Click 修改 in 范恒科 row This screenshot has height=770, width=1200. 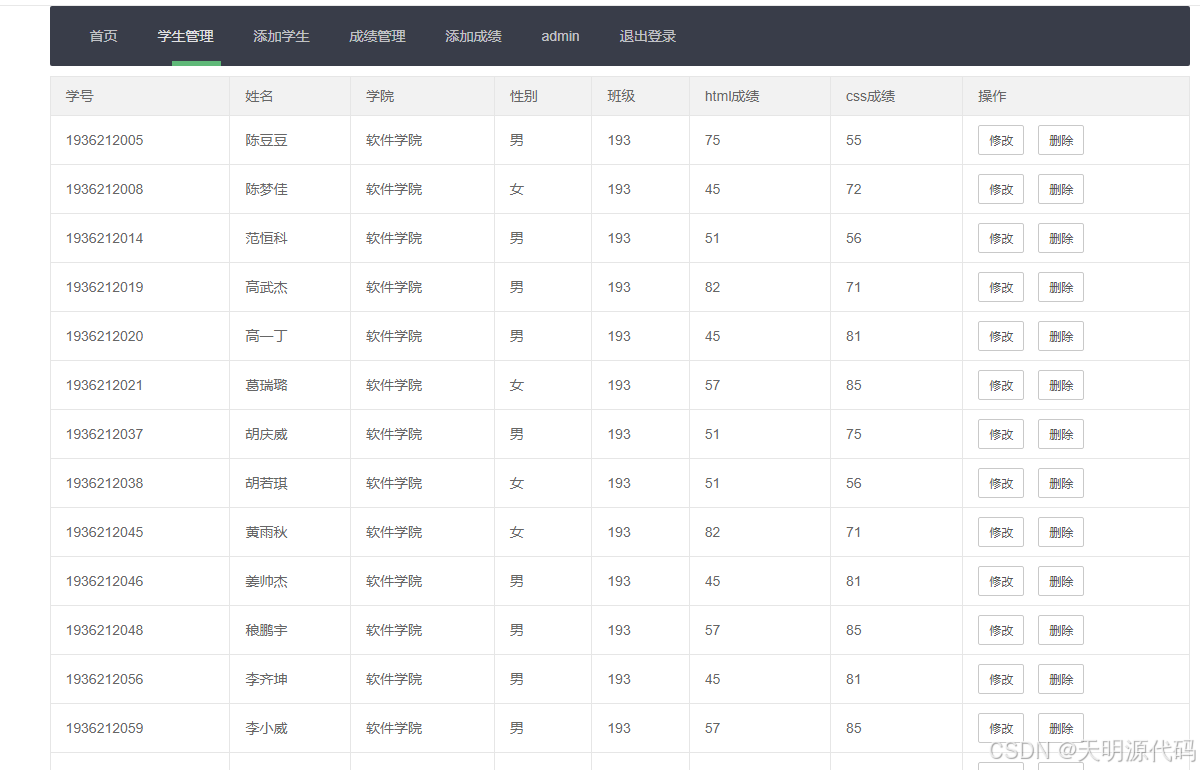1001,238
